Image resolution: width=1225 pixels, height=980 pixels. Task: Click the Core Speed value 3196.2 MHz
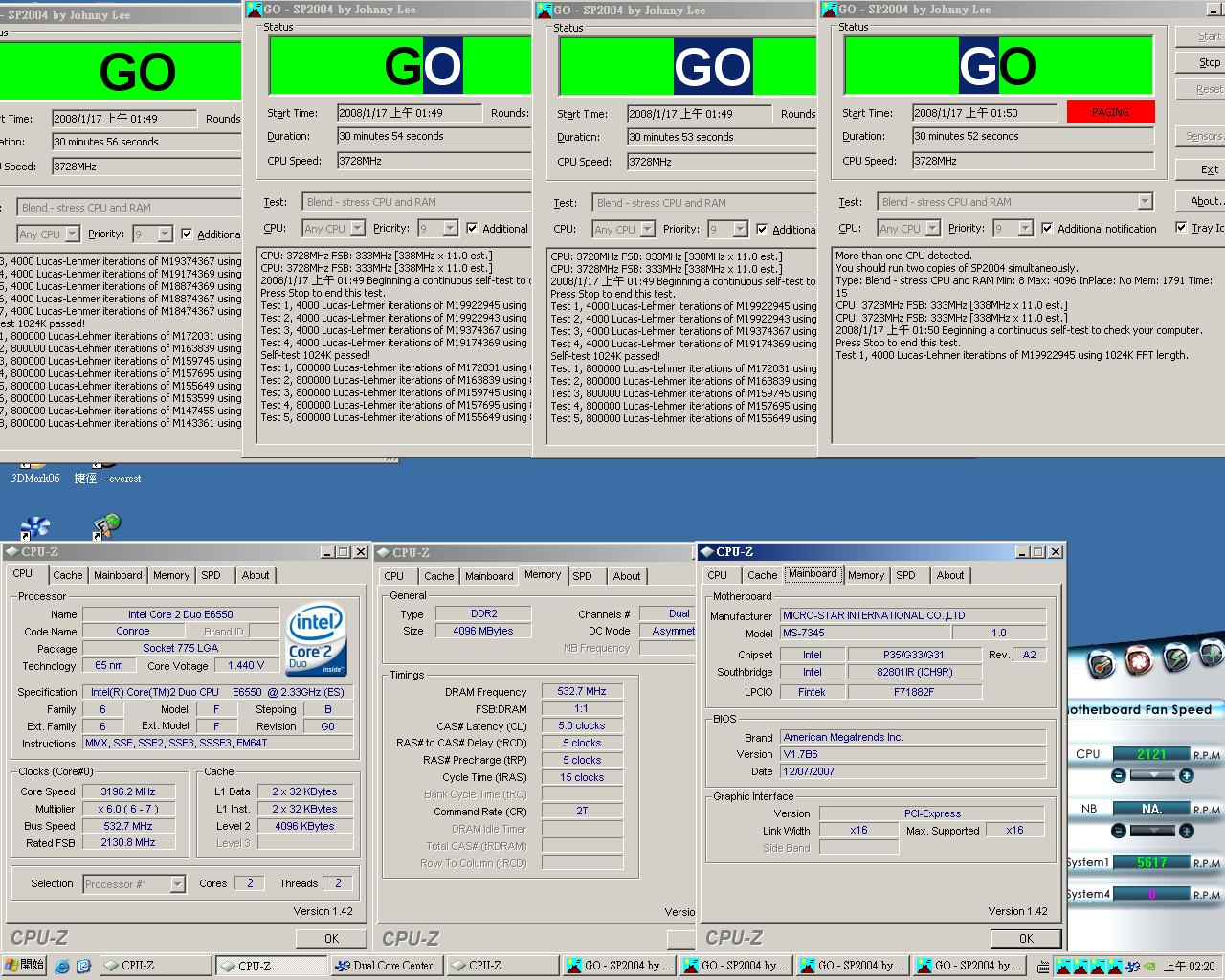[128, 791]
